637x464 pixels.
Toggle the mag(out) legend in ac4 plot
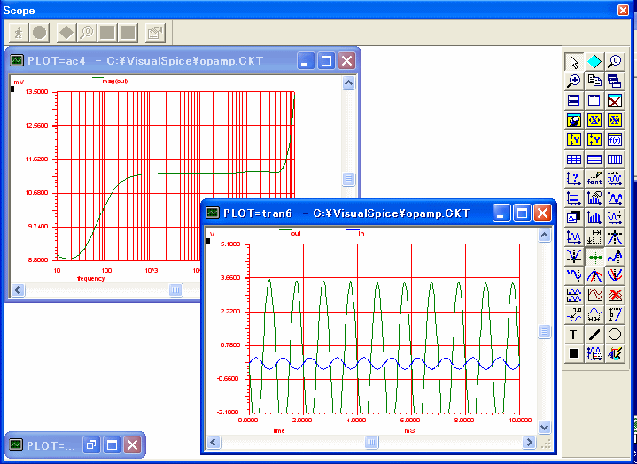click(114, 80)
